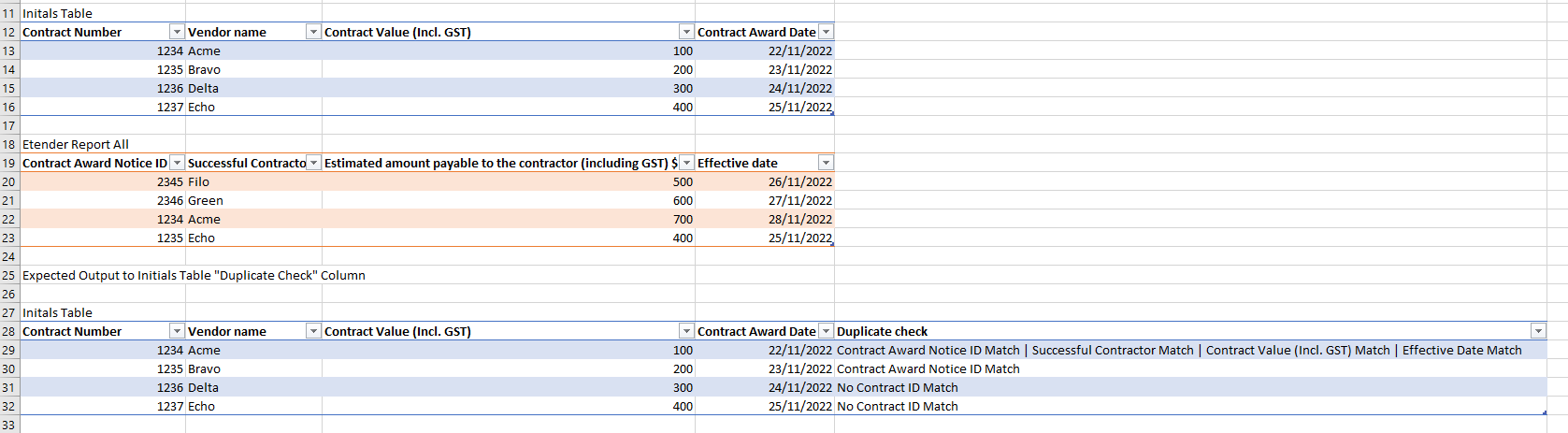The height and width of the screenshot is (433, 1568).
Task: Select the 'Contract Award Notice ID' header cell
Action: (x=103, y=163)
